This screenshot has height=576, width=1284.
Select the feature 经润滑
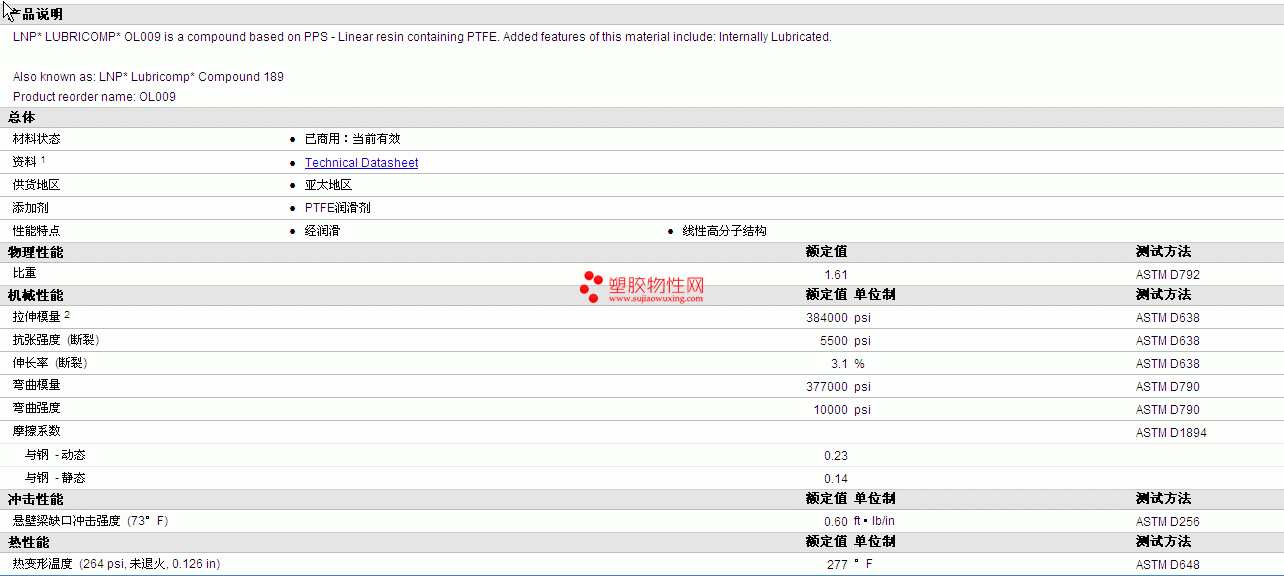(x=322, y=231)
